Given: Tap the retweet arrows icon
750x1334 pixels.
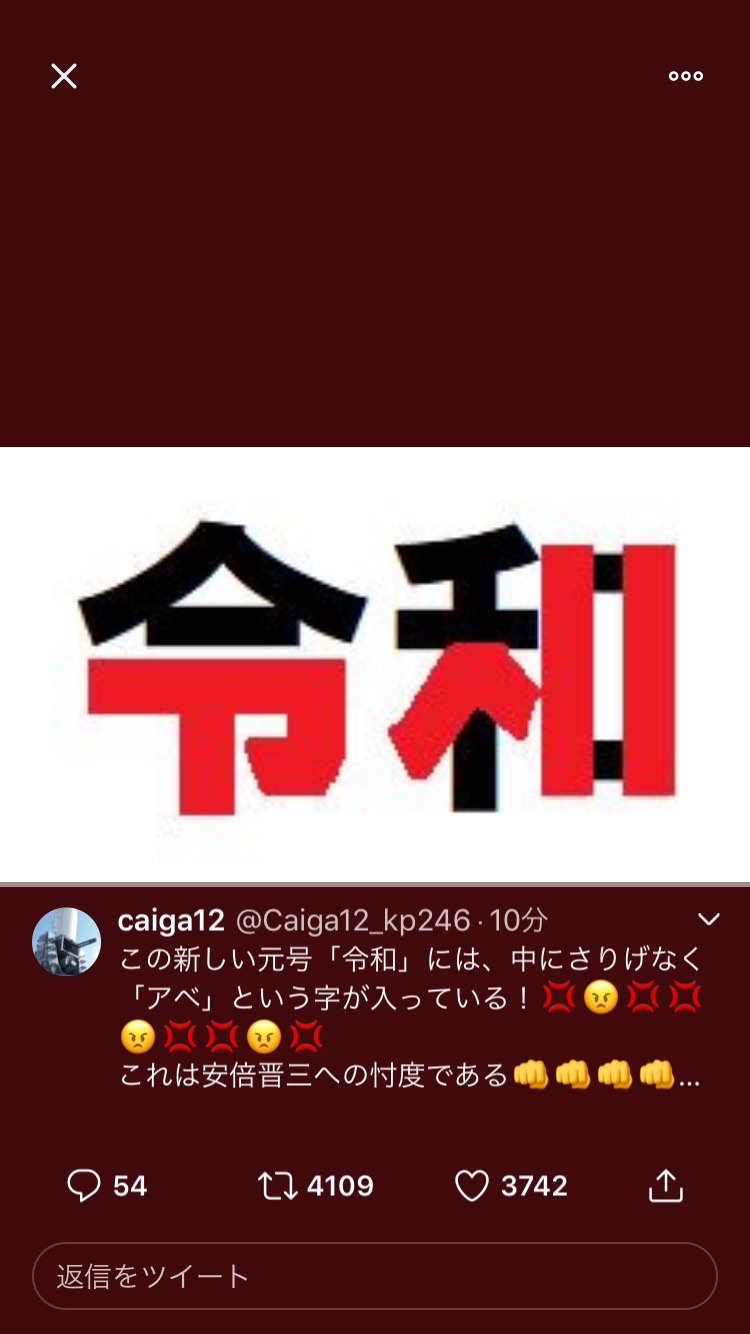Looking at the screenshot, I should click(277, 1186).
